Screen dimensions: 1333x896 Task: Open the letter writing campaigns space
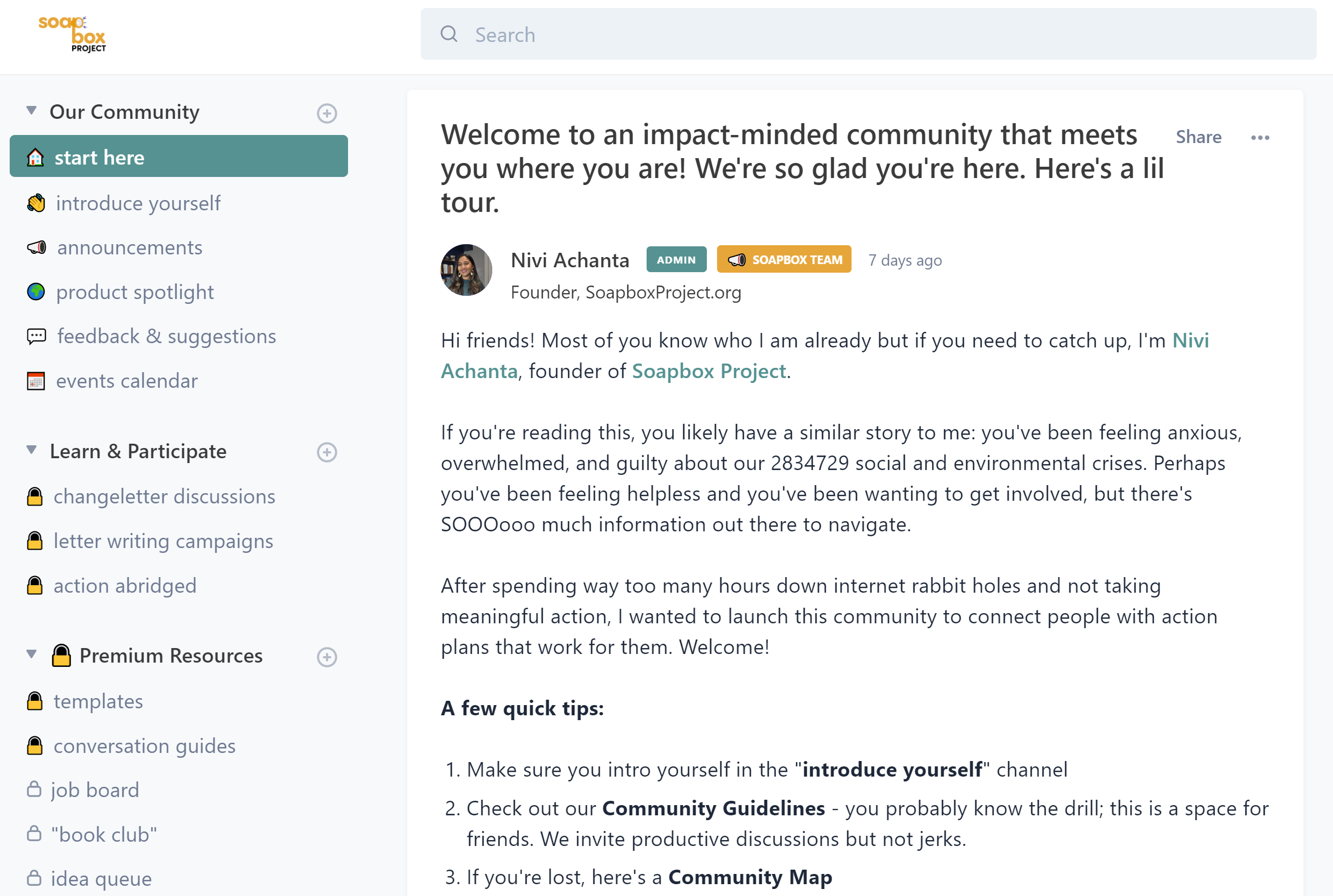(164, 541)
